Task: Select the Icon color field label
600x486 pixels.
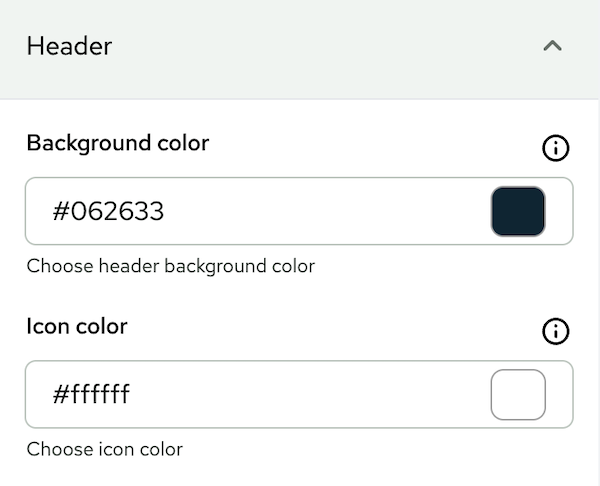Action: [x=77, y=326]
